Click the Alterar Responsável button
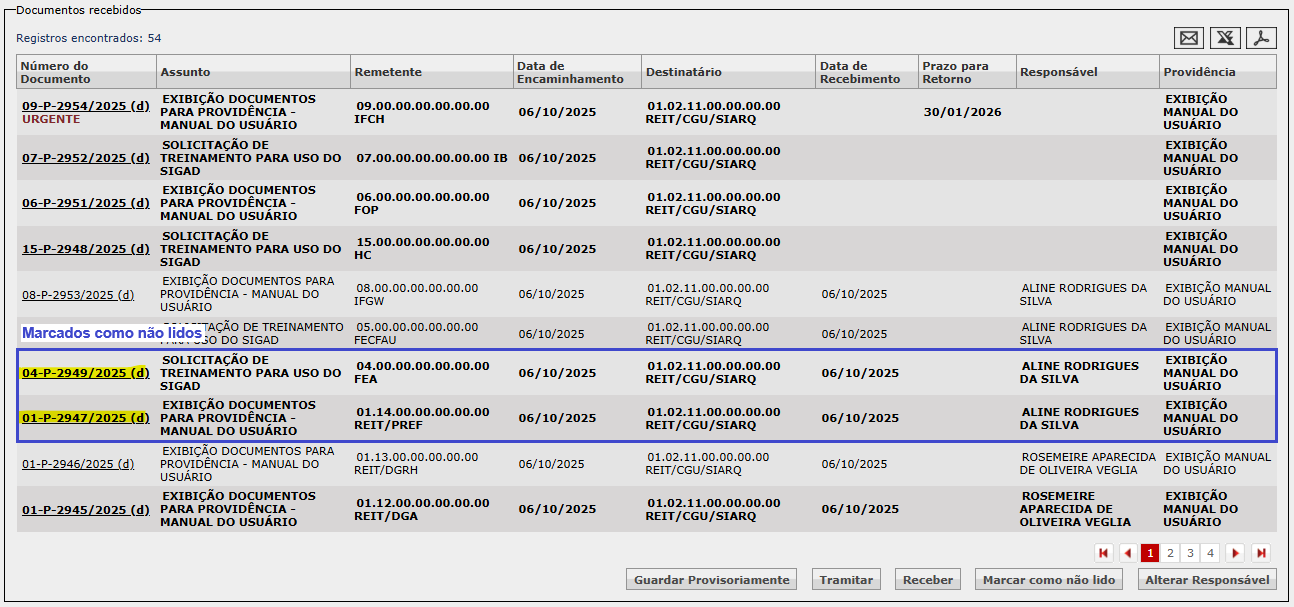 tap(1207, 580)
